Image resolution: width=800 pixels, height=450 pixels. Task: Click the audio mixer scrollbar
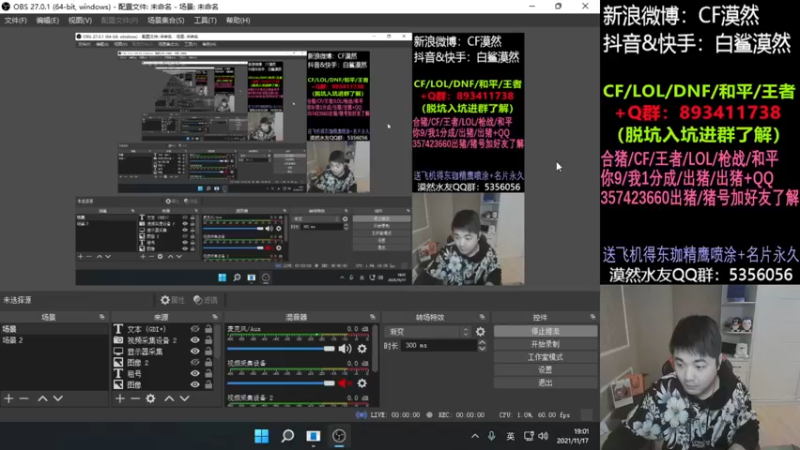pyautogui.click(x=376, y=347)
